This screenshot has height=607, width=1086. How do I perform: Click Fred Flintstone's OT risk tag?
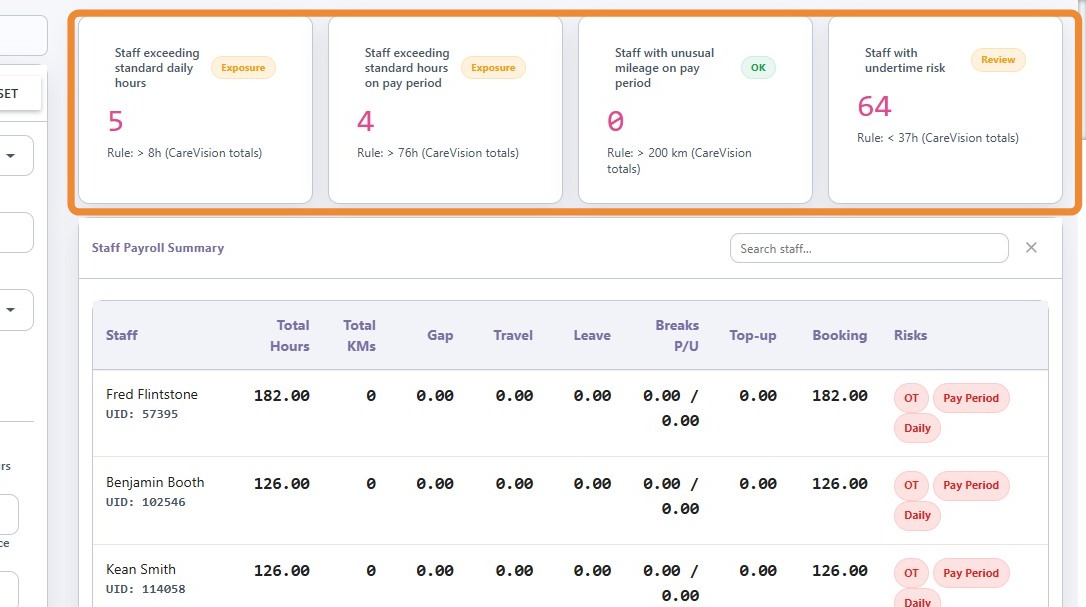pos(911,398)
